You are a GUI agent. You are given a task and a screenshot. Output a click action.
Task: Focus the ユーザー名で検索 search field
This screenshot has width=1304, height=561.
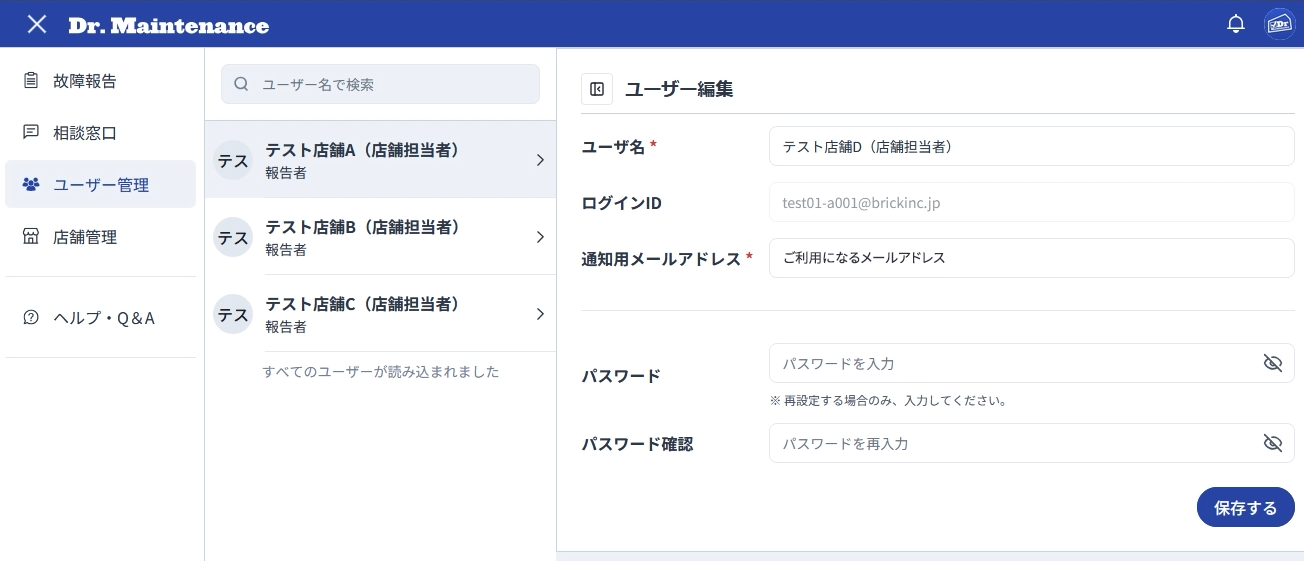coord(380,85)
